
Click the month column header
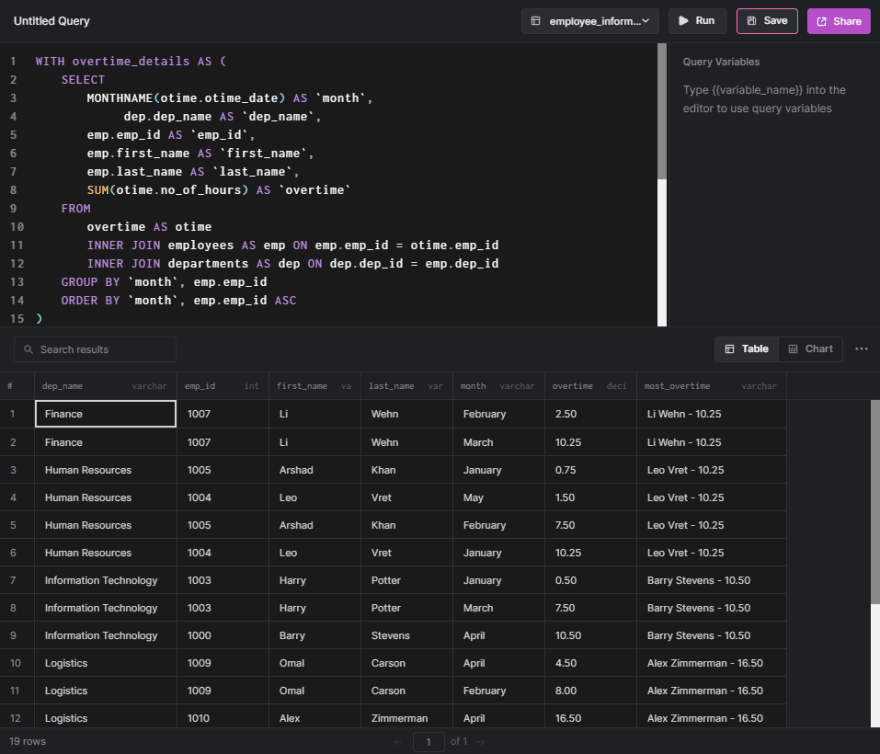coord(499,386)
